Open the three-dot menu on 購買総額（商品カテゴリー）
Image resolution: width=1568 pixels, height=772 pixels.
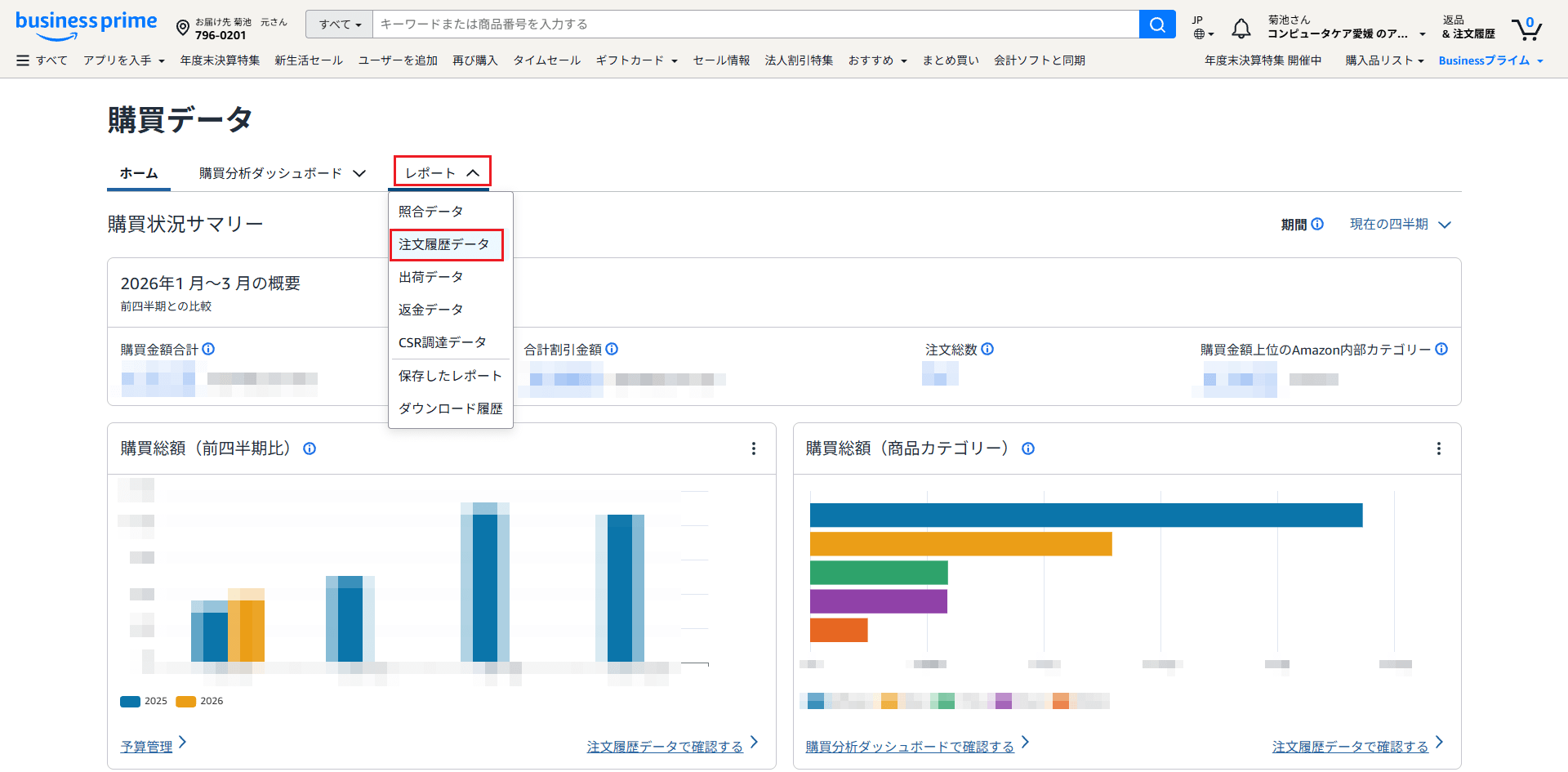coord(1438,448)
